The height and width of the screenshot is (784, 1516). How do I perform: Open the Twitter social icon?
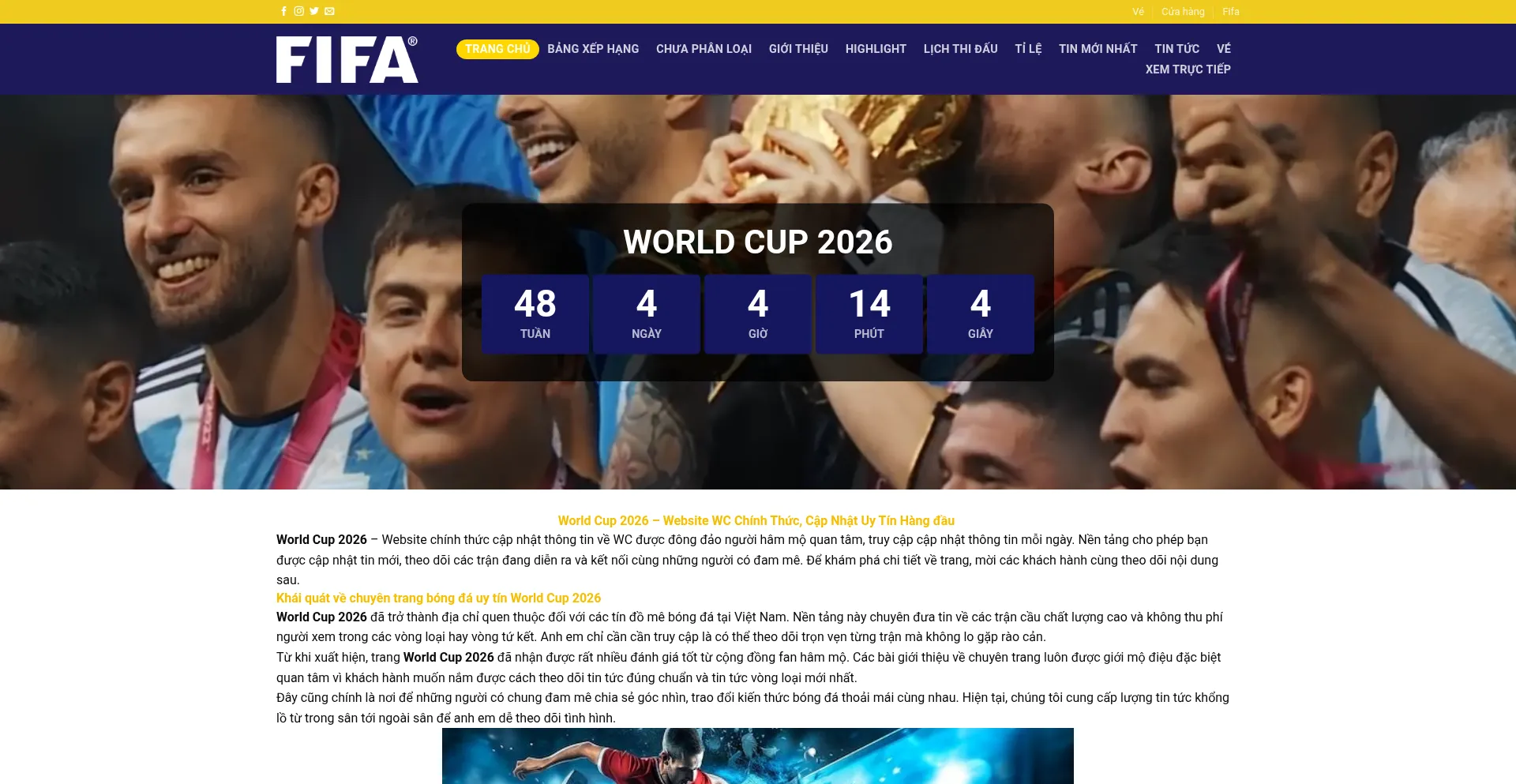pos(314,11)
